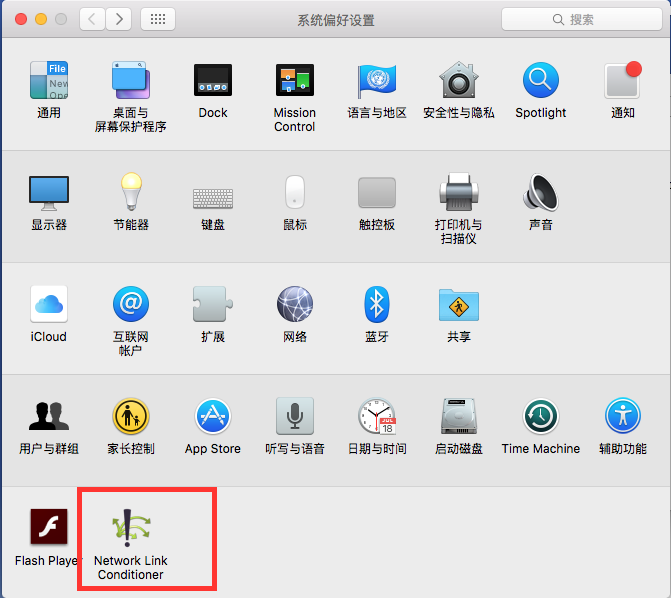Open 共享 (Sharing) preferences
The image size is (671, 598).
click(x=459, y=305)
